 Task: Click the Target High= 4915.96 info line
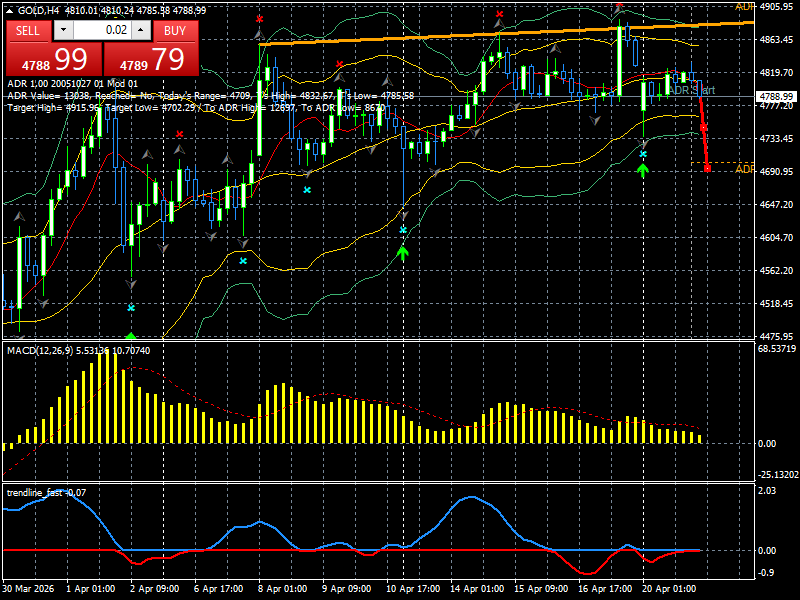tap(196, 108)
